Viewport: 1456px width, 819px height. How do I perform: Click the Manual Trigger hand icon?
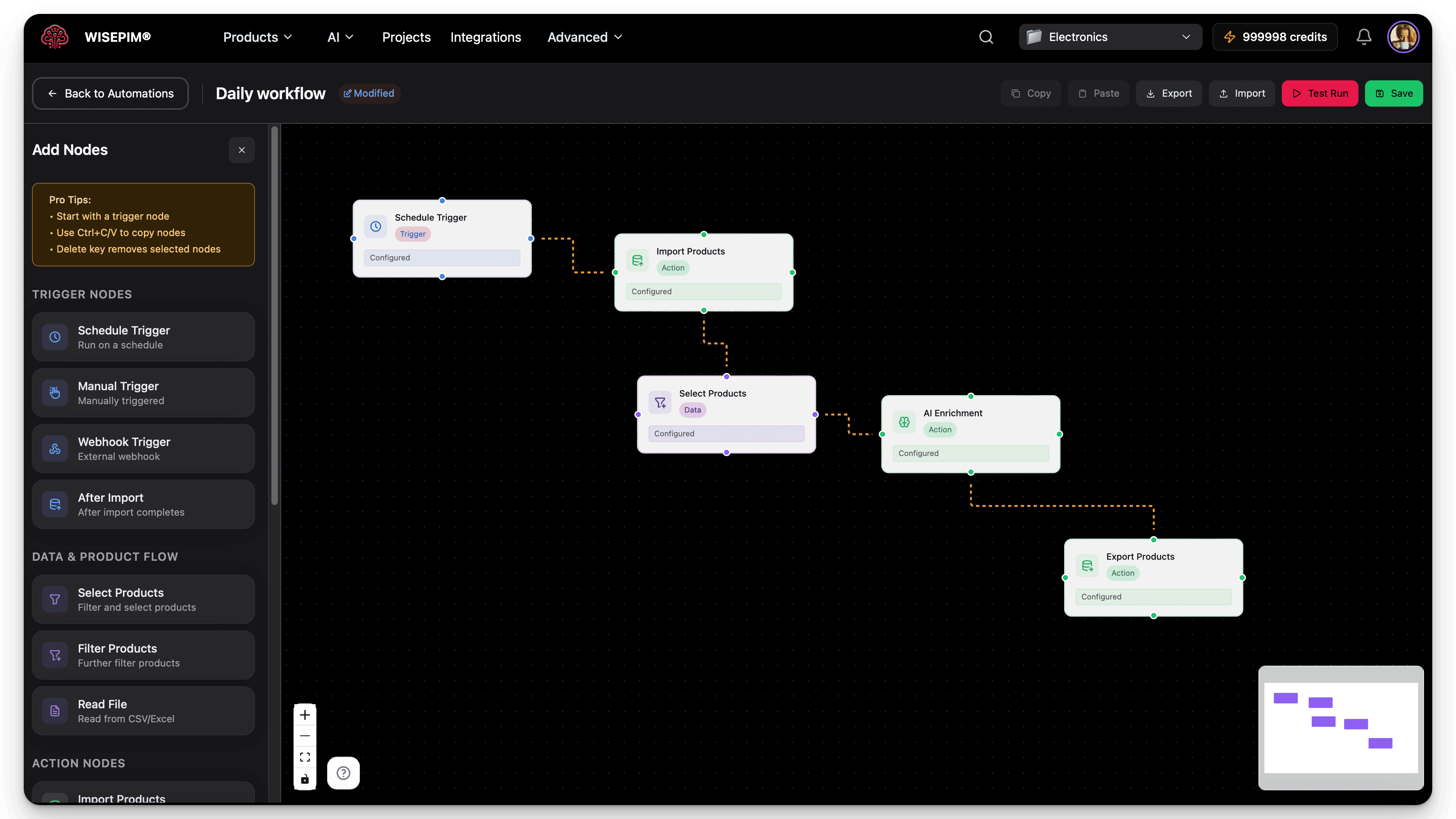(55, 392)
